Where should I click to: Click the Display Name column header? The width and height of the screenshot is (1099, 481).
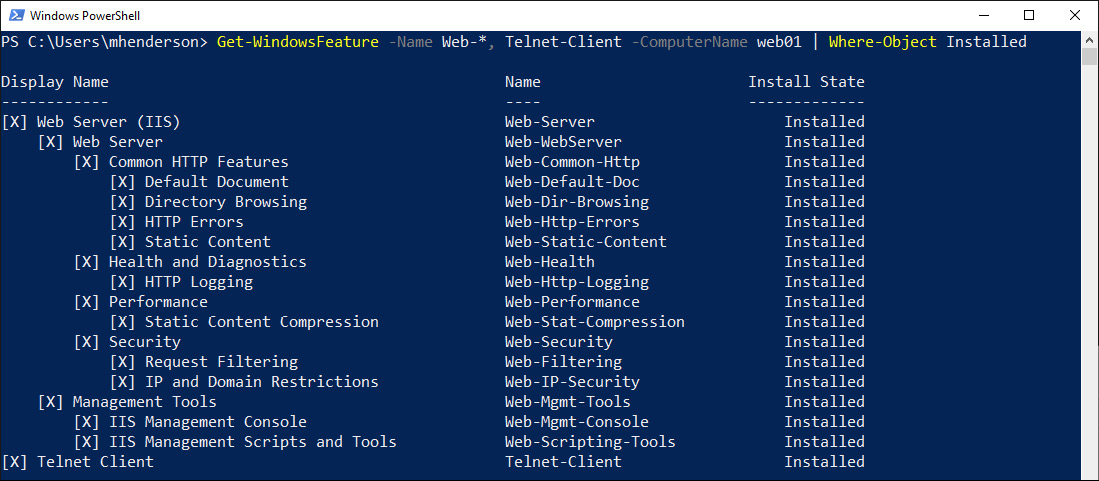tap(55, 82)
